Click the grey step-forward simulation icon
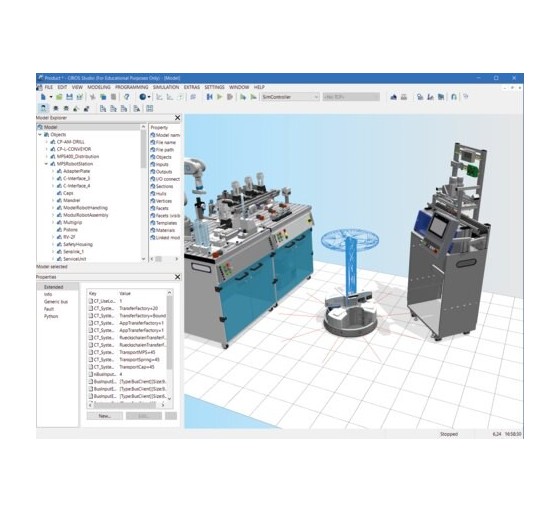 point(230,97)
